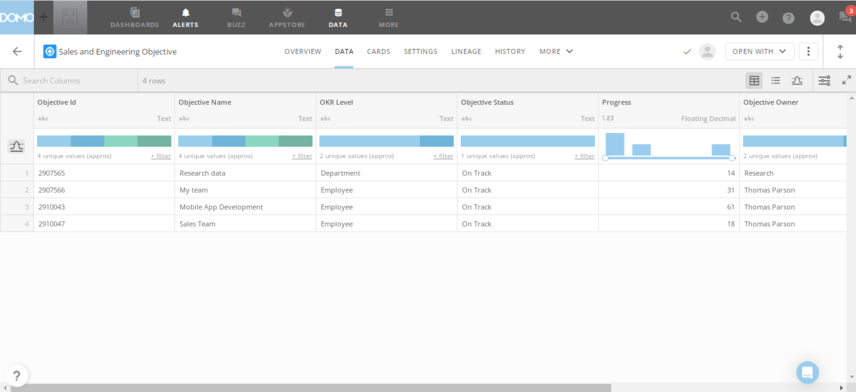Image resolution: width=856 pixels, height=392 pixels.
Task: Switch to list view layout
Action: (775, 81)
